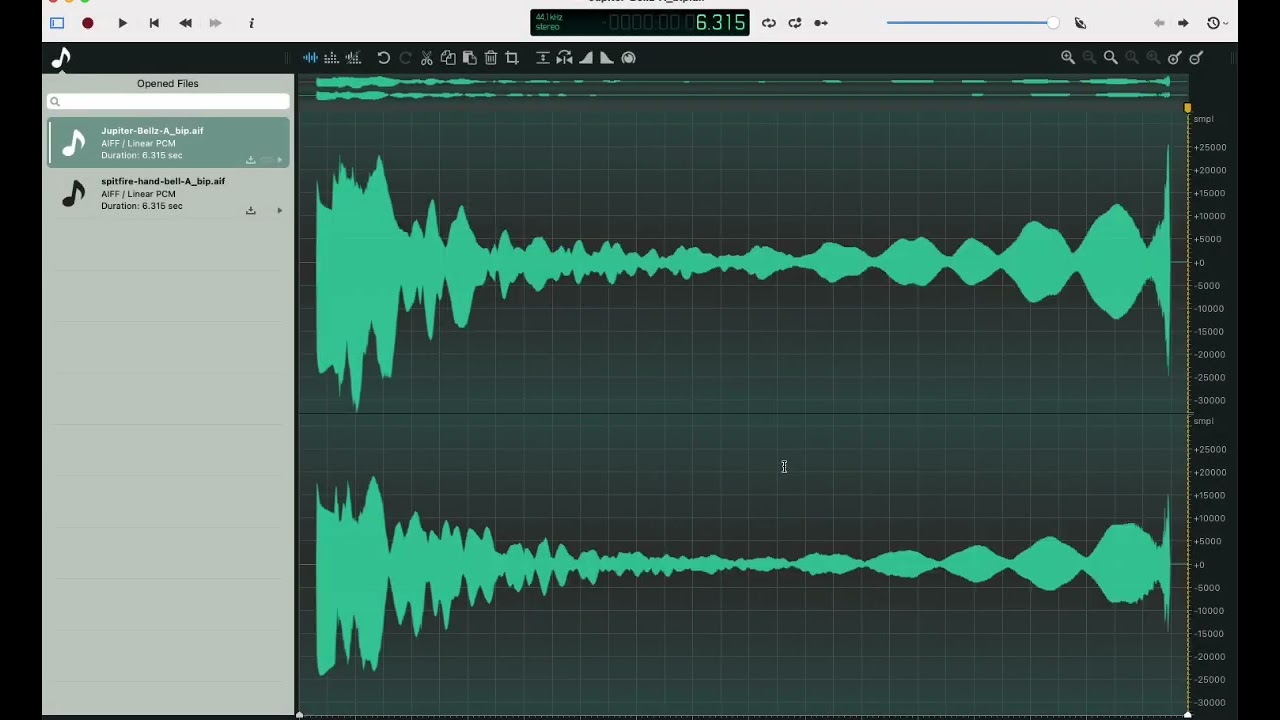Click the Opened Files panel header
Image resolution: width=1280 pixels, height=720 pixels.
click(x=168, y=83)
